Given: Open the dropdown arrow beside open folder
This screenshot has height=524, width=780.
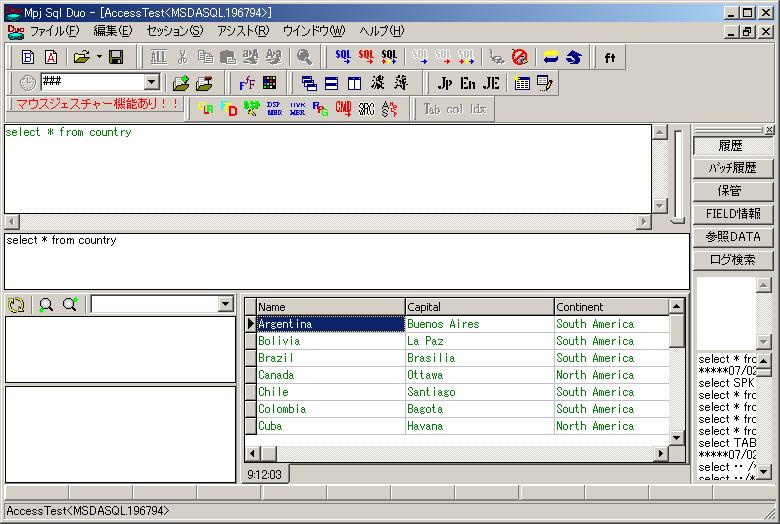Looking at the screenshot, I should [99, 57].
